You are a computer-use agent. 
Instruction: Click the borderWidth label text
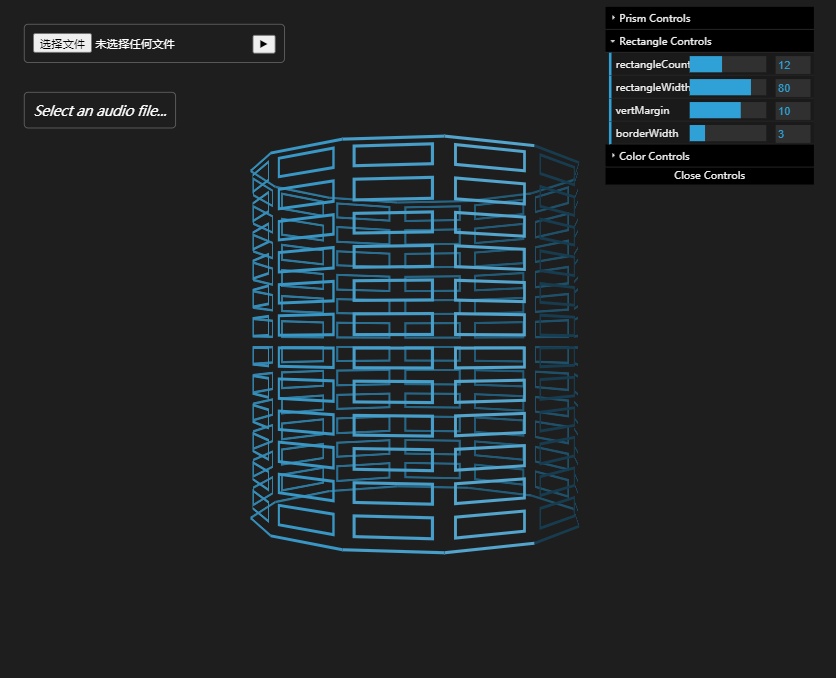coord(647,134)
